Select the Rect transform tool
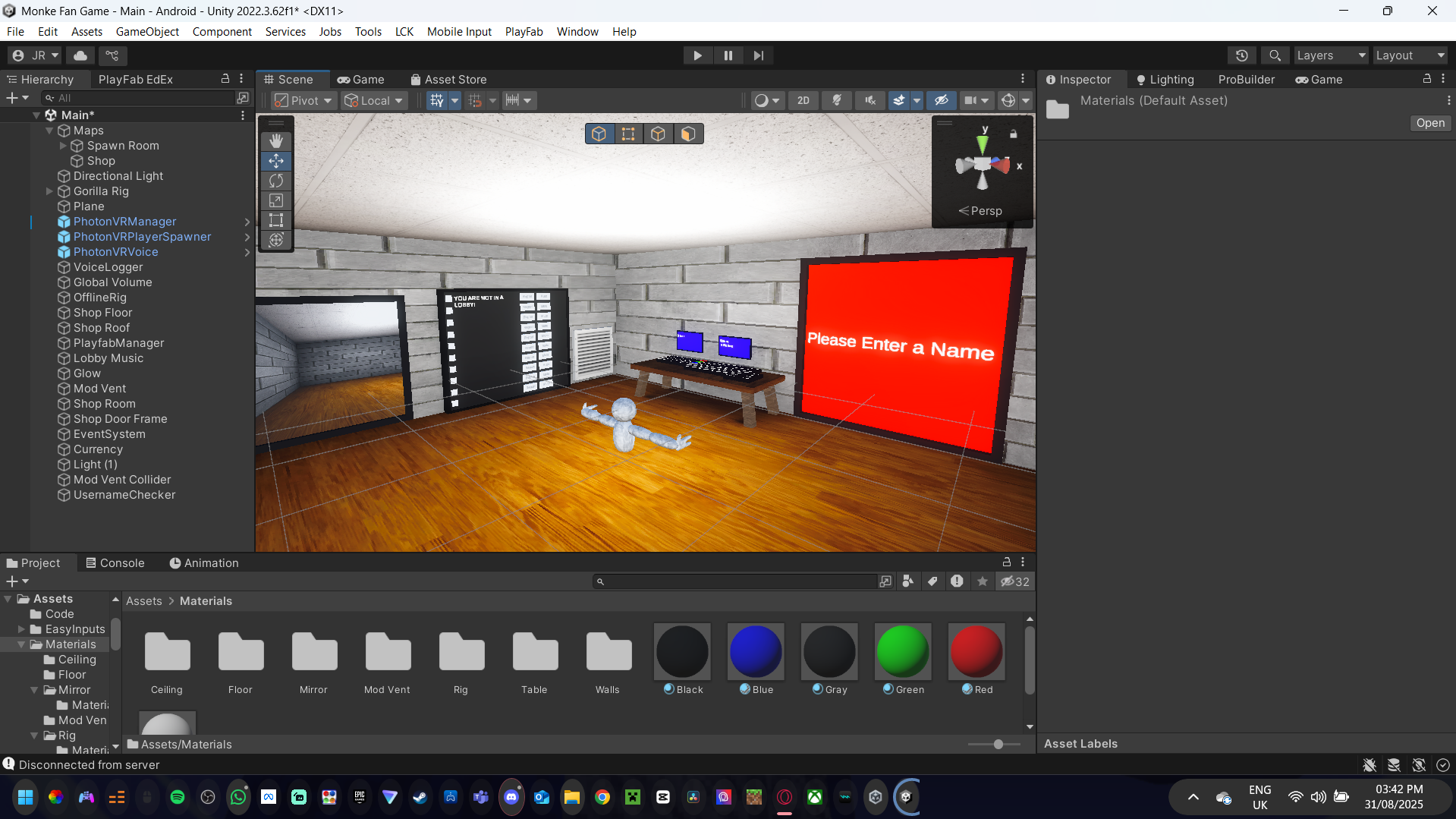This screenshot has width=1456, height=819. pyautogui.click(x=276, y=220)
